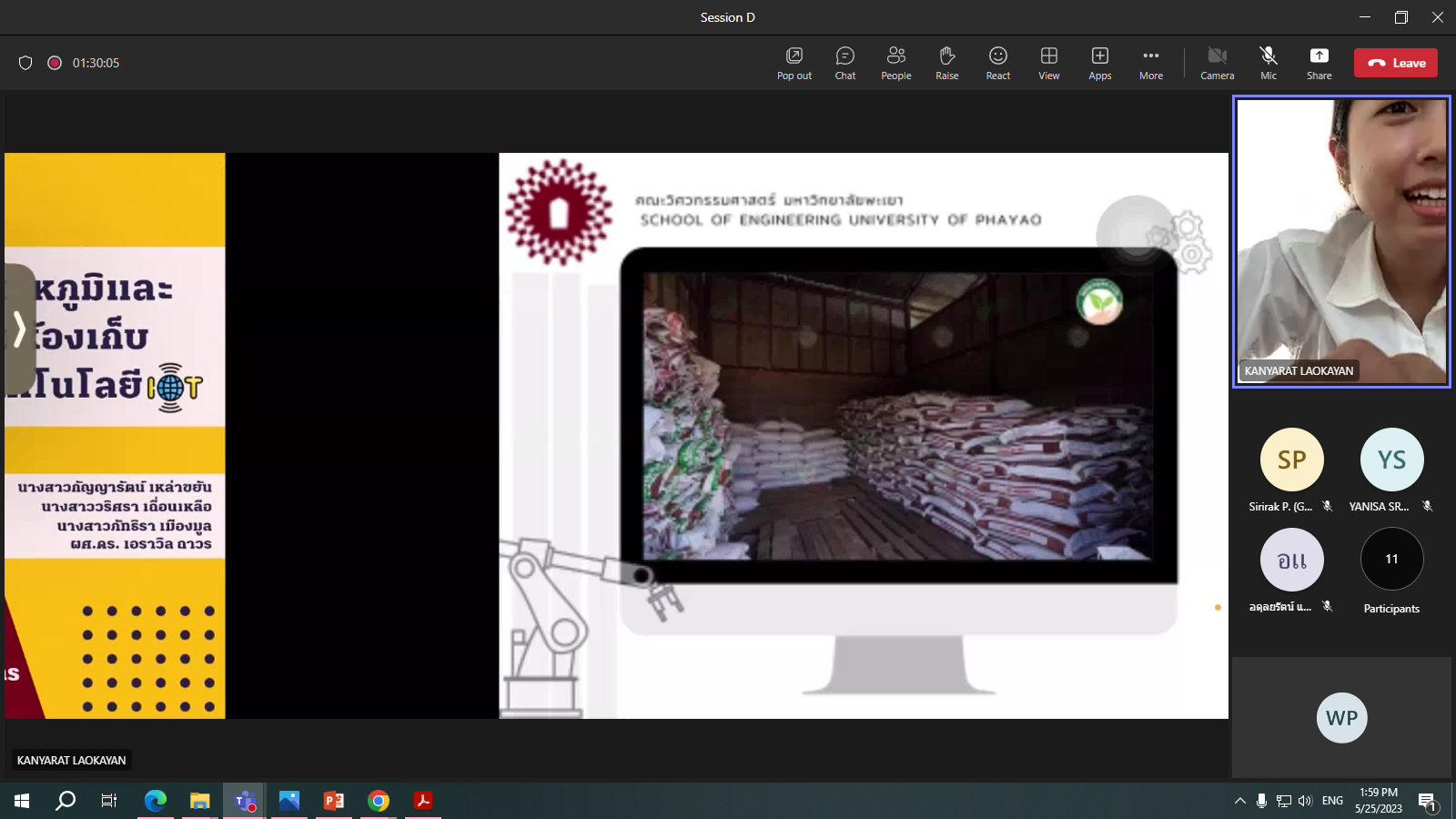Open the More options menu
1456x819 pixels.
click(x=1151, y=63)
